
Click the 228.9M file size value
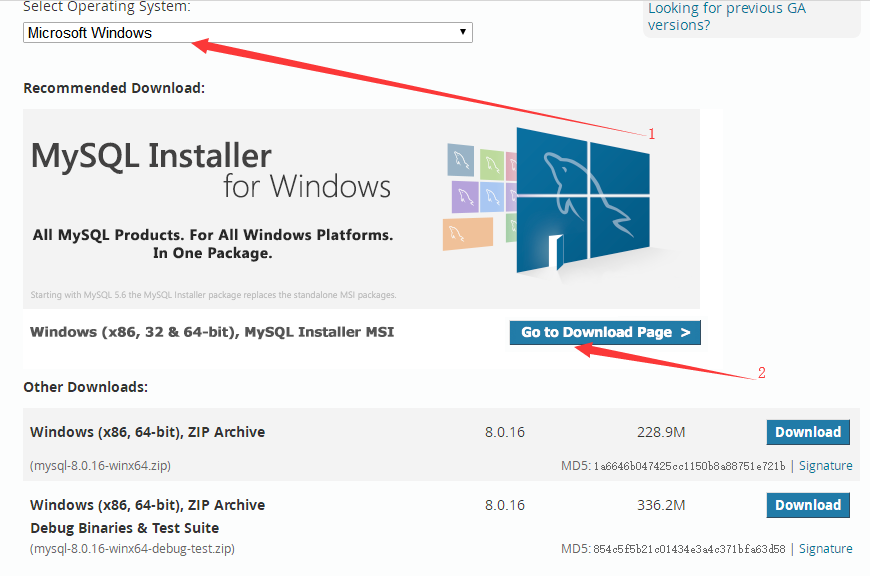point(661,432)
